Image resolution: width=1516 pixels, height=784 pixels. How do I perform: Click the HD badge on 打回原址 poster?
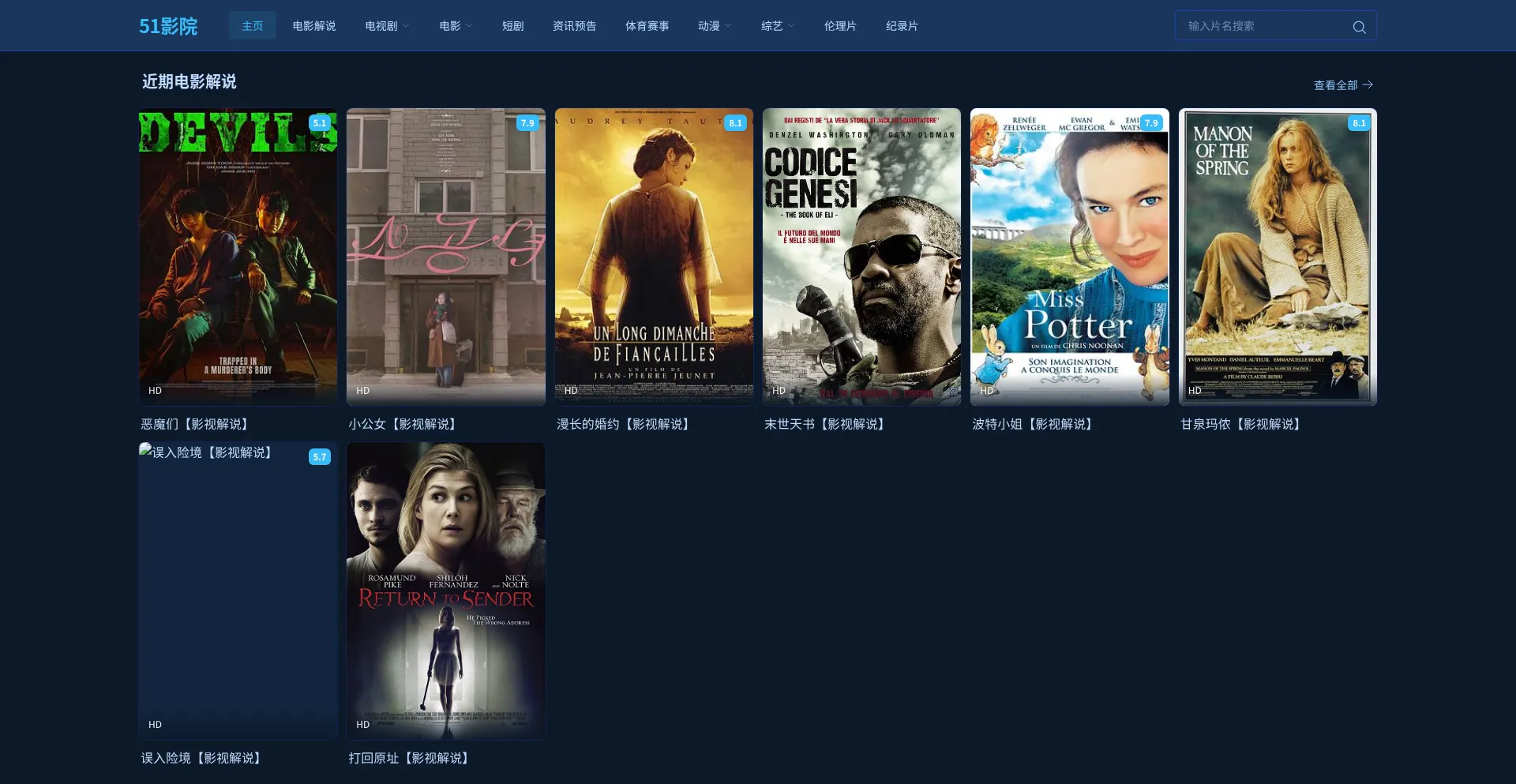[x=363, y=725]
